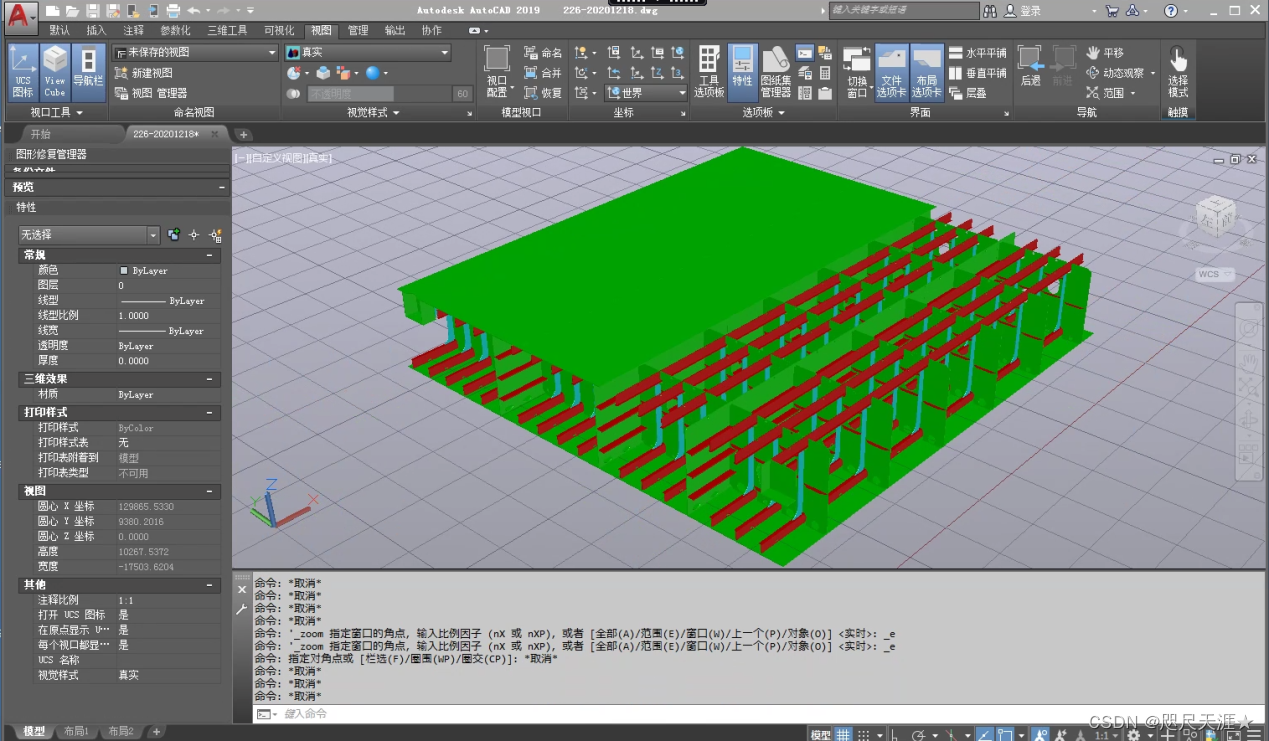Switch to the 3D Tools (三维工具) tab
Image resolution: width=1269 pixels, height=741 pixels.
click(227, 30)
